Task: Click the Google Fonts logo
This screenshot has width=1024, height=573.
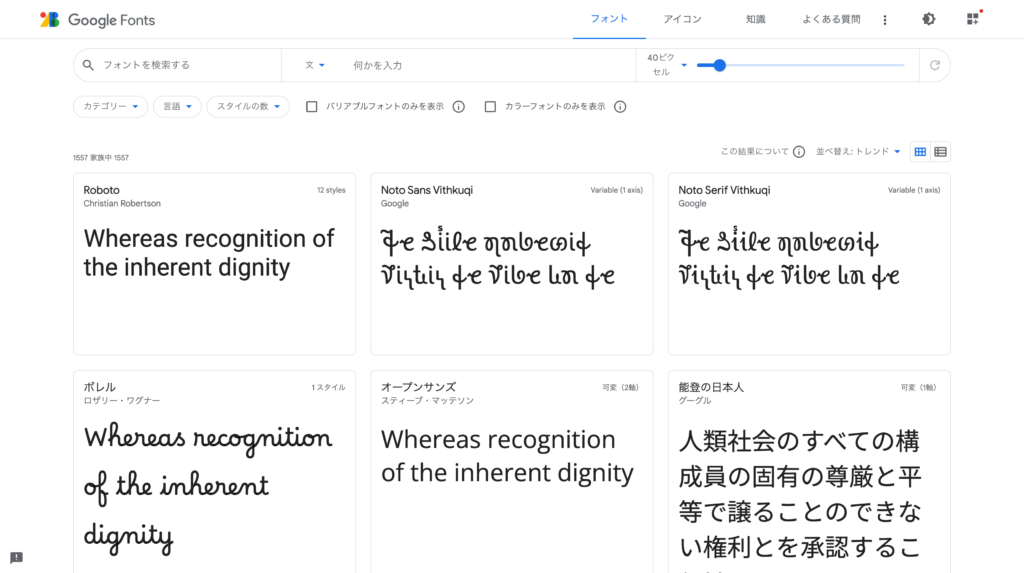Action: [x=97, y=20]
